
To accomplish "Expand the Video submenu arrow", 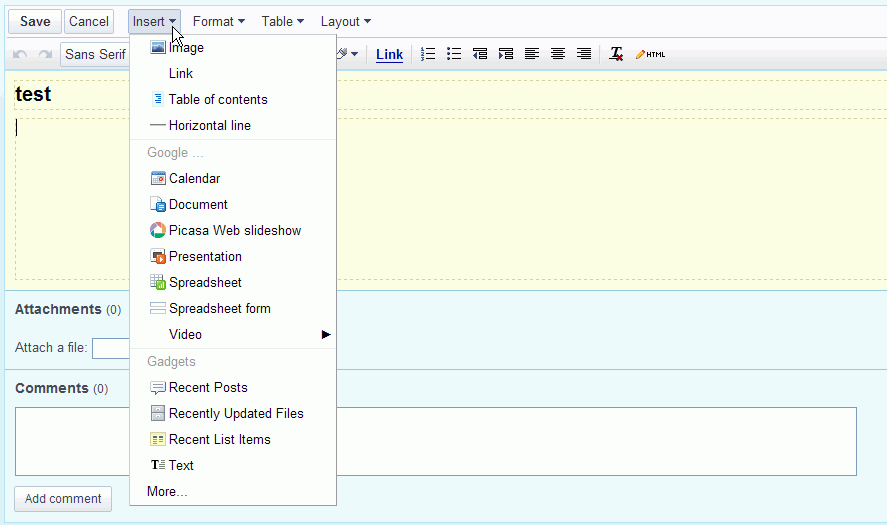I will [326, 334].
